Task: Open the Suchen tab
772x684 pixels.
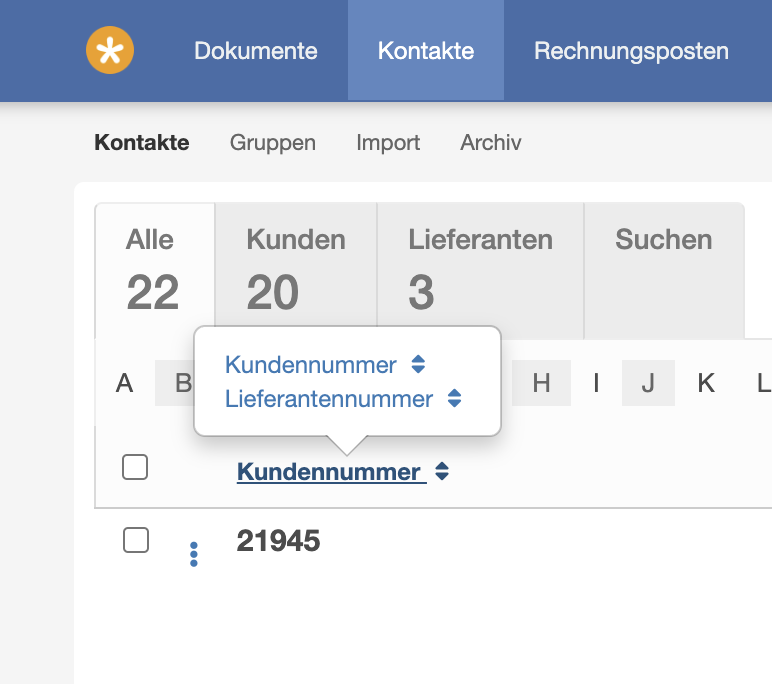Action: tap(664, 241)
